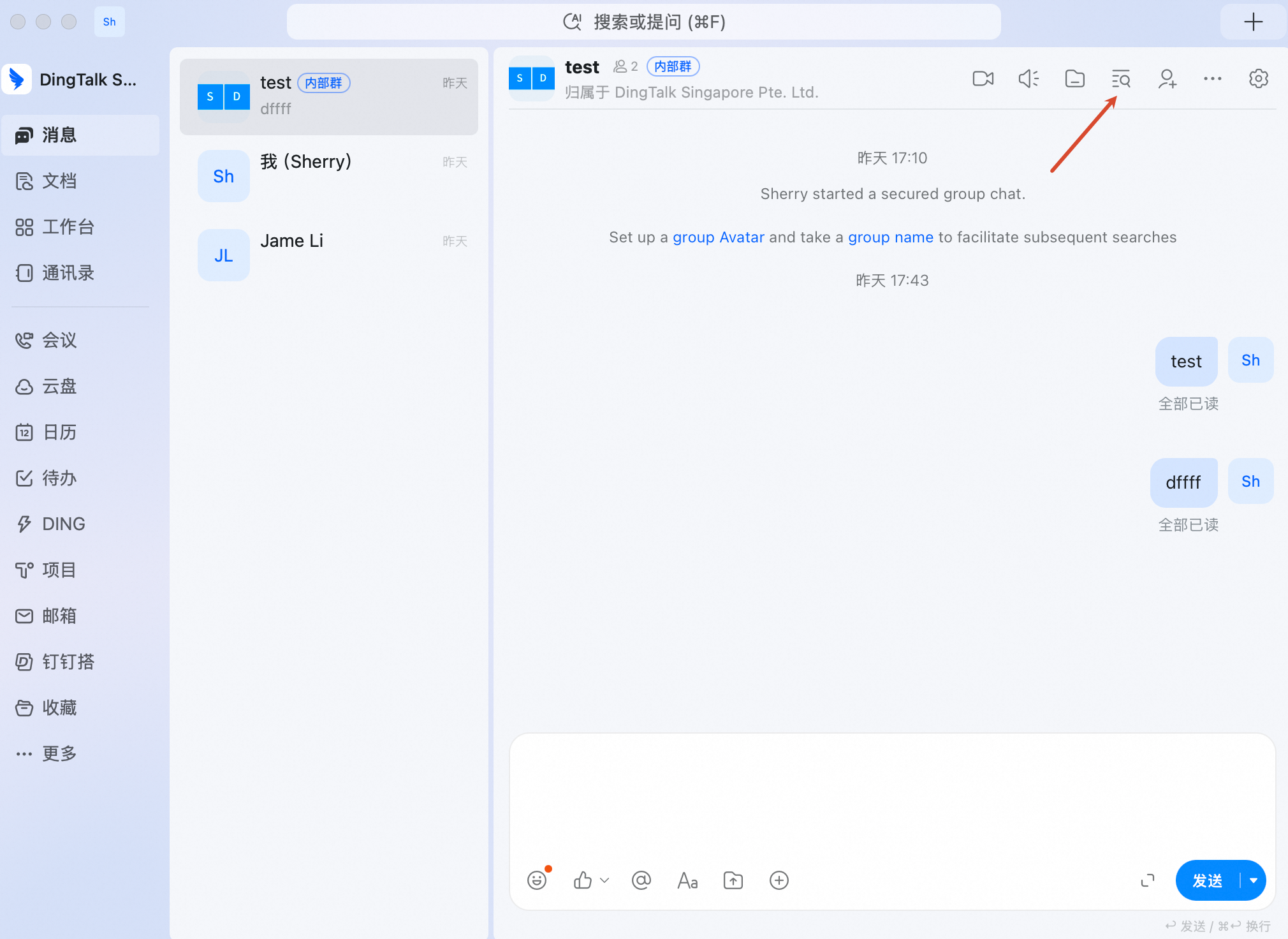Expand the message input box
Screen dimensions: 1288x939
coord(1147,880)
